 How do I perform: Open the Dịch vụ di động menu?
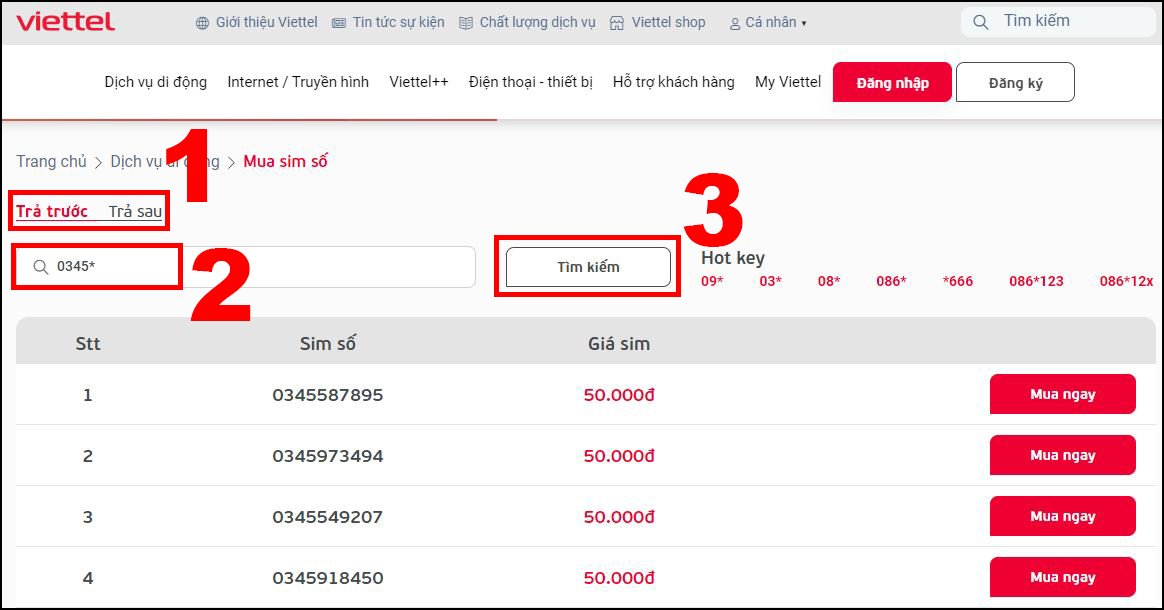(x=155, y=82)
